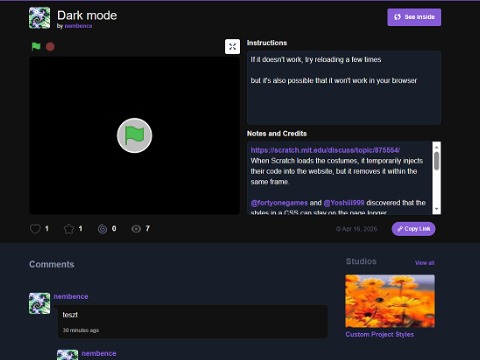The width and height of the screenshot is (480, 360).
Task: Open Custom Project Styles studio link
Action: coord(379,334)
